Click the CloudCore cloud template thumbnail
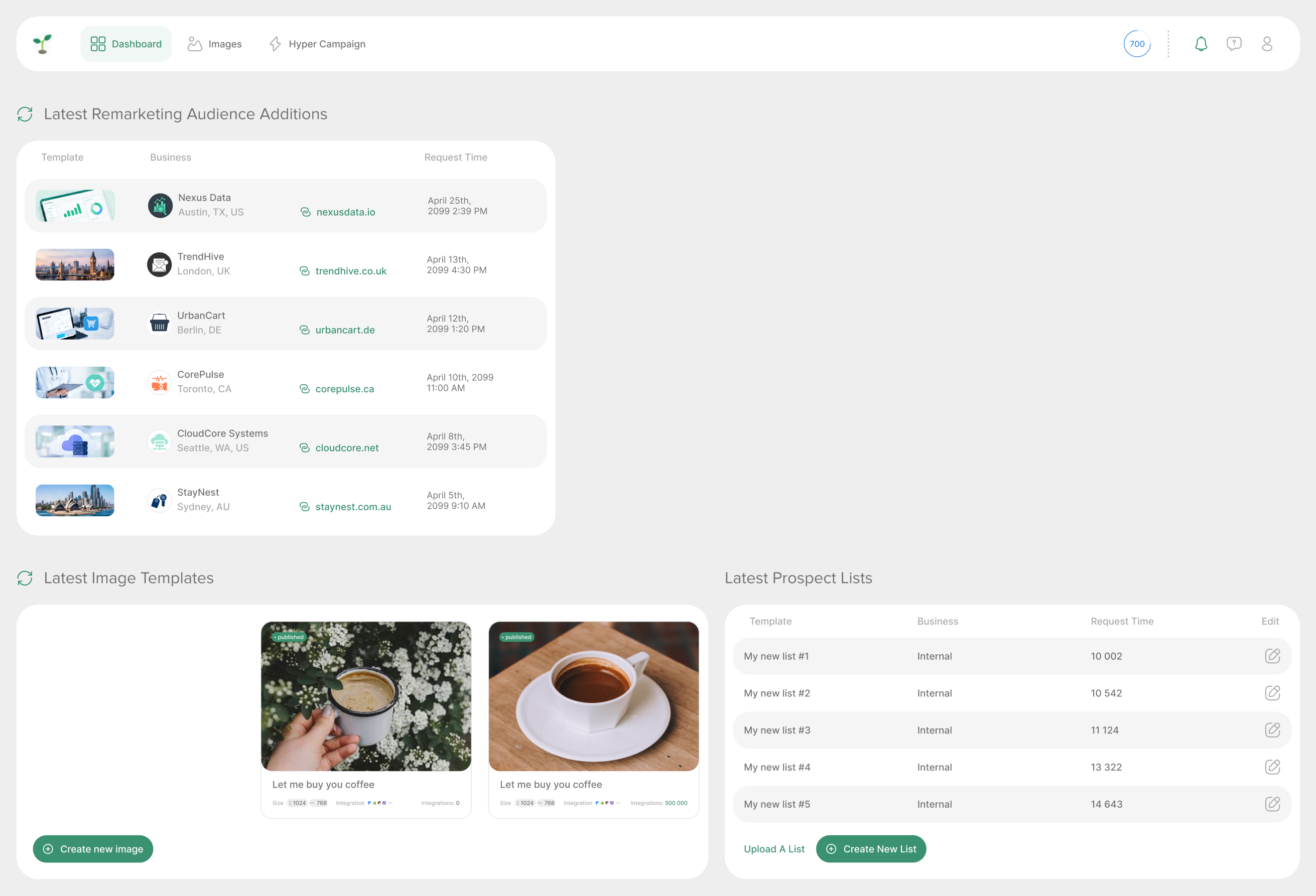 tap(75, 441)
